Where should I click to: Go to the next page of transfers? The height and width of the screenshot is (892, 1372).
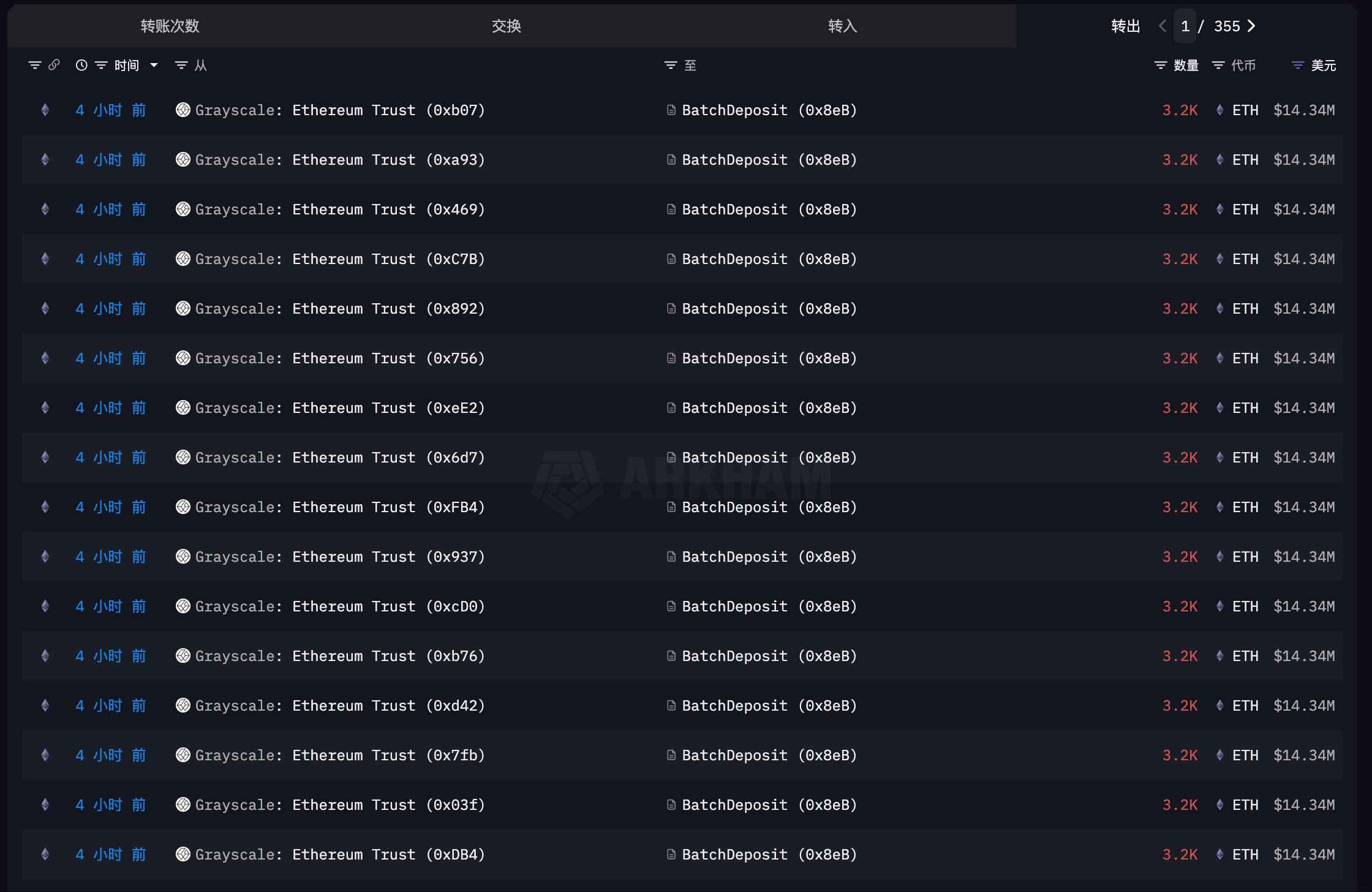pos(1251,26)
